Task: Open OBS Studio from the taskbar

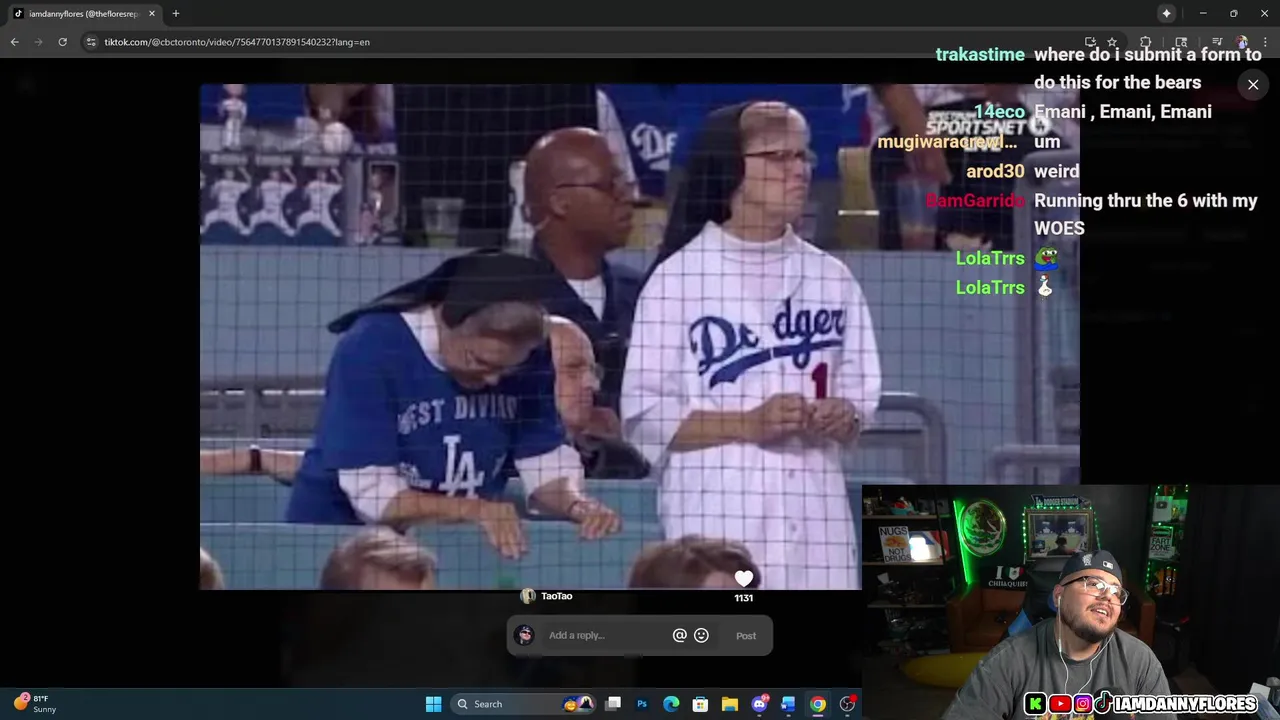Action: click(847, 704)
